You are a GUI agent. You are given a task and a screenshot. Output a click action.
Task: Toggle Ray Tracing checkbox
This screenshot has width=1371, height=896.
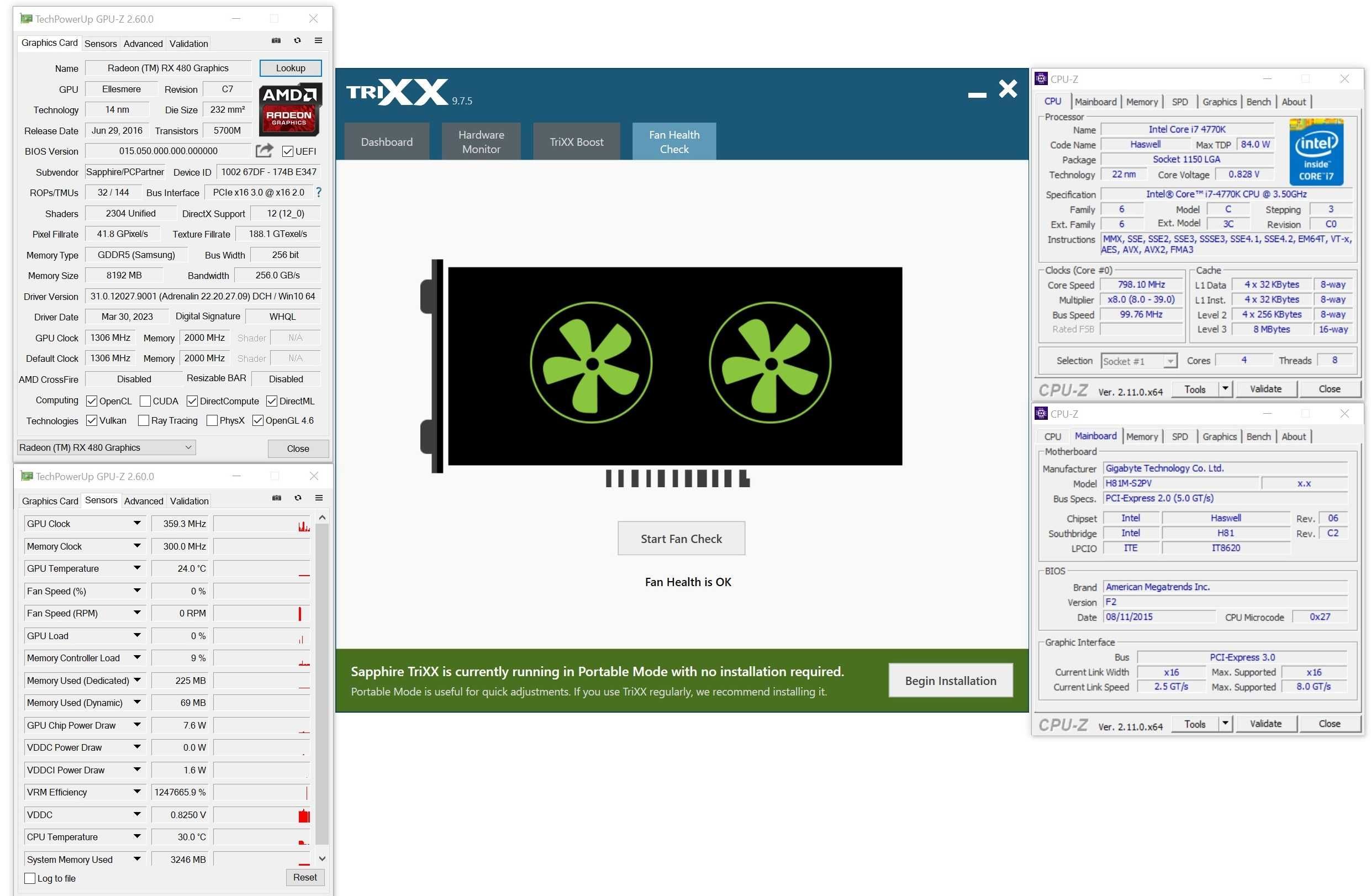[144, 420]
